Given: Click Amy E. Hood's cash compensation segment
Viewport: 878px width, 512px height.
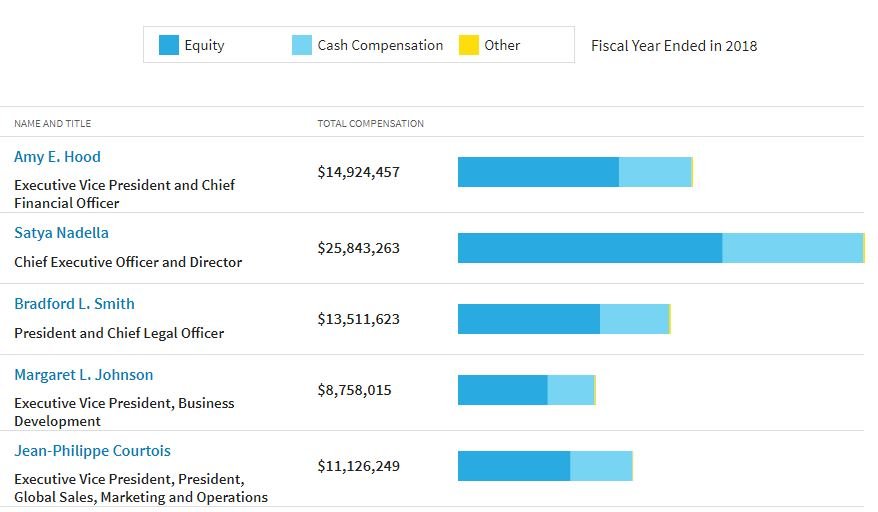Looking at the screenshot, I should click(x=655, y=172).
